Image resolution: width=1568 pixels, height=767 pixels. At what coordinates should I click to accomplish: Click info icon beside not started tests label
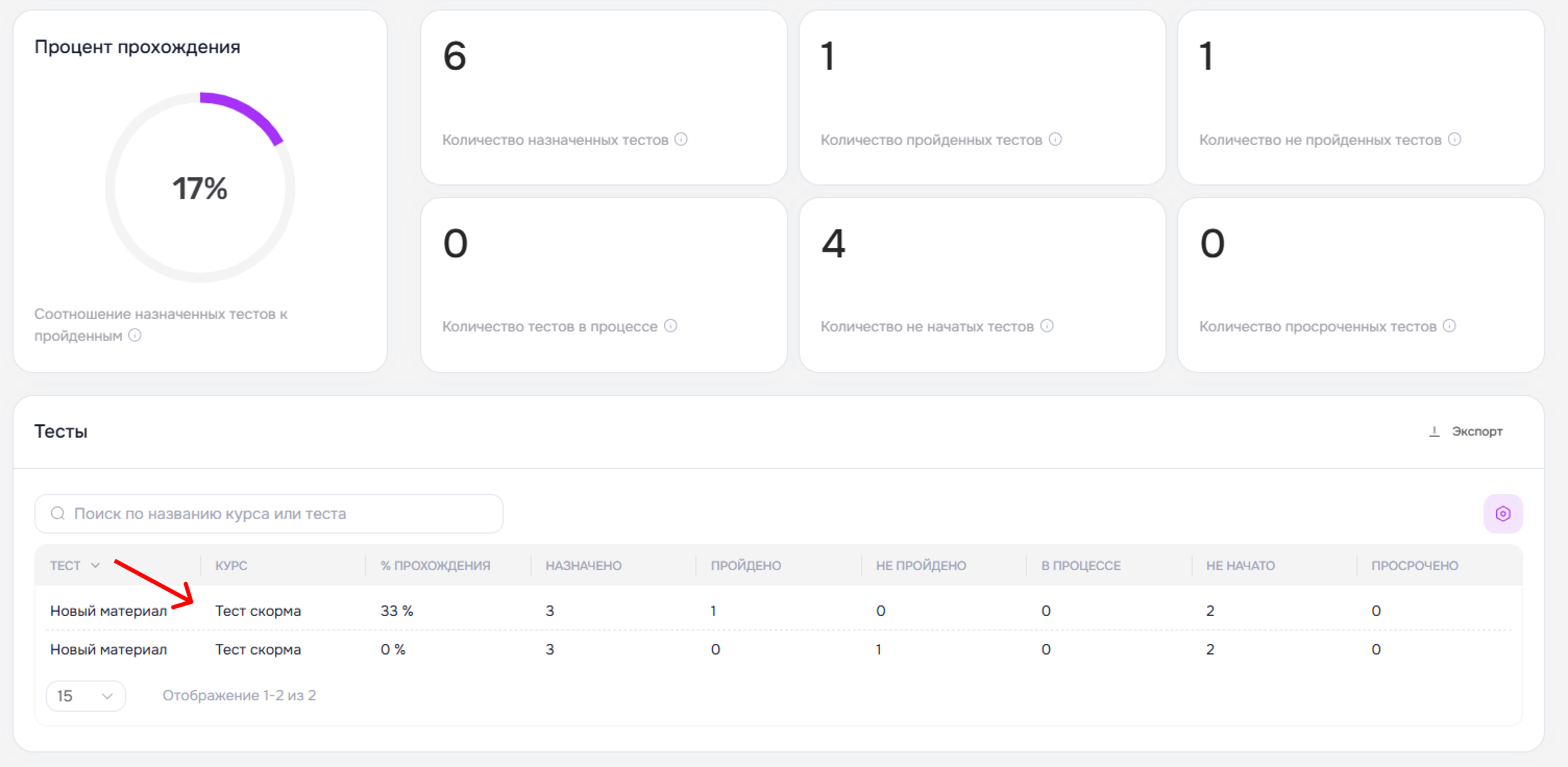coord(1047,326)
